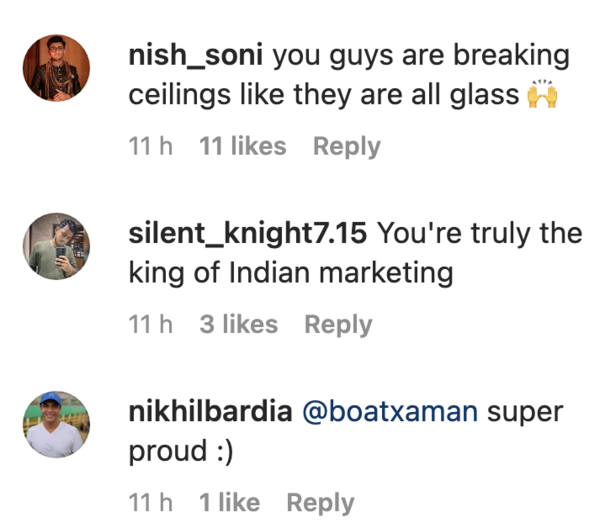616x523 pixels.
Task: Visit the silent_knight7.15 username link
Action: tap(249, 234)
